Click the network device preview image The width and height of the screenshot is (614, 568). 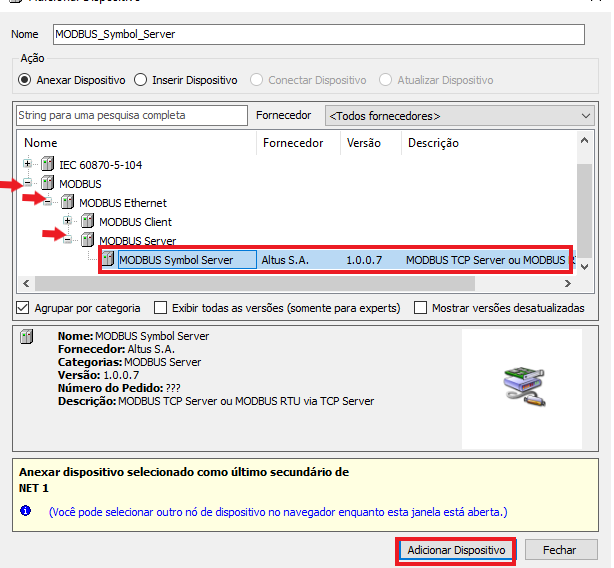521,388
